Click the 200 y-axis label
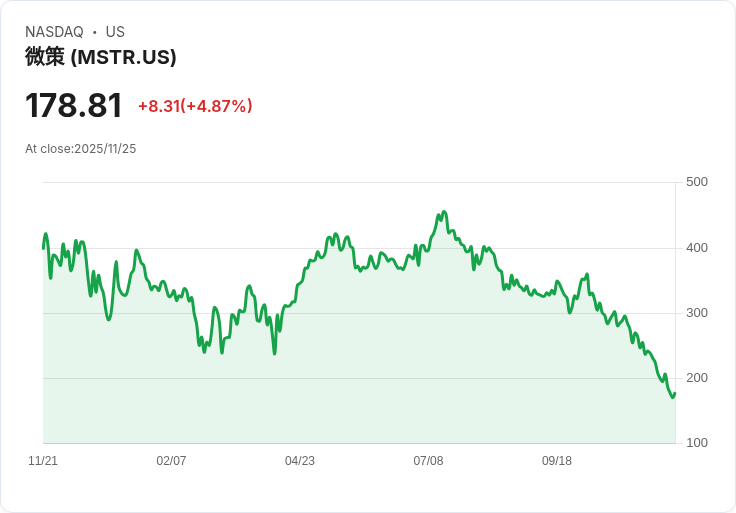The width and height of the screenshot is (736, 513). [697, 378]
